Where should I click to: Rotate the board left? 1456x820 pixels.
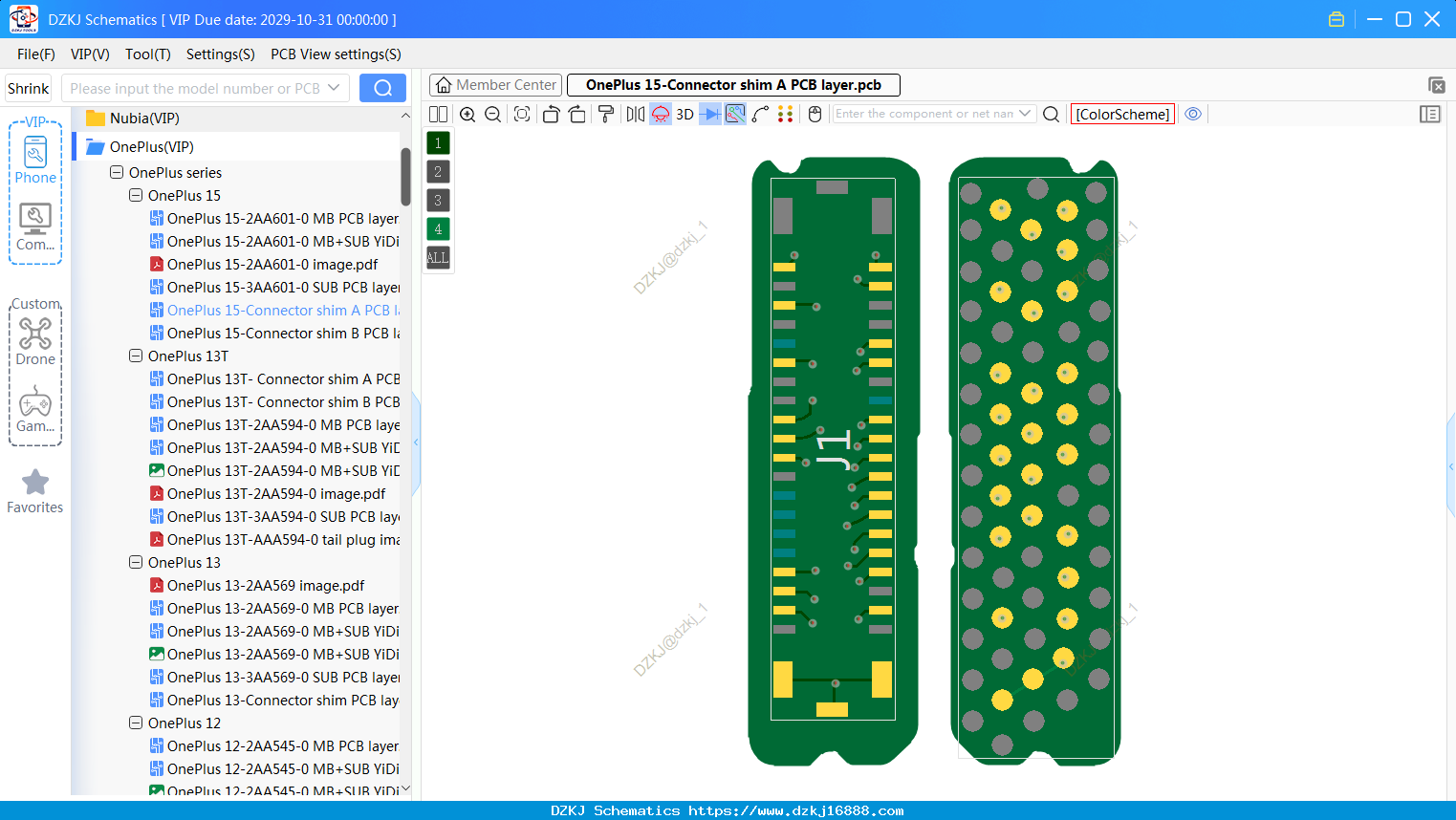551,114
